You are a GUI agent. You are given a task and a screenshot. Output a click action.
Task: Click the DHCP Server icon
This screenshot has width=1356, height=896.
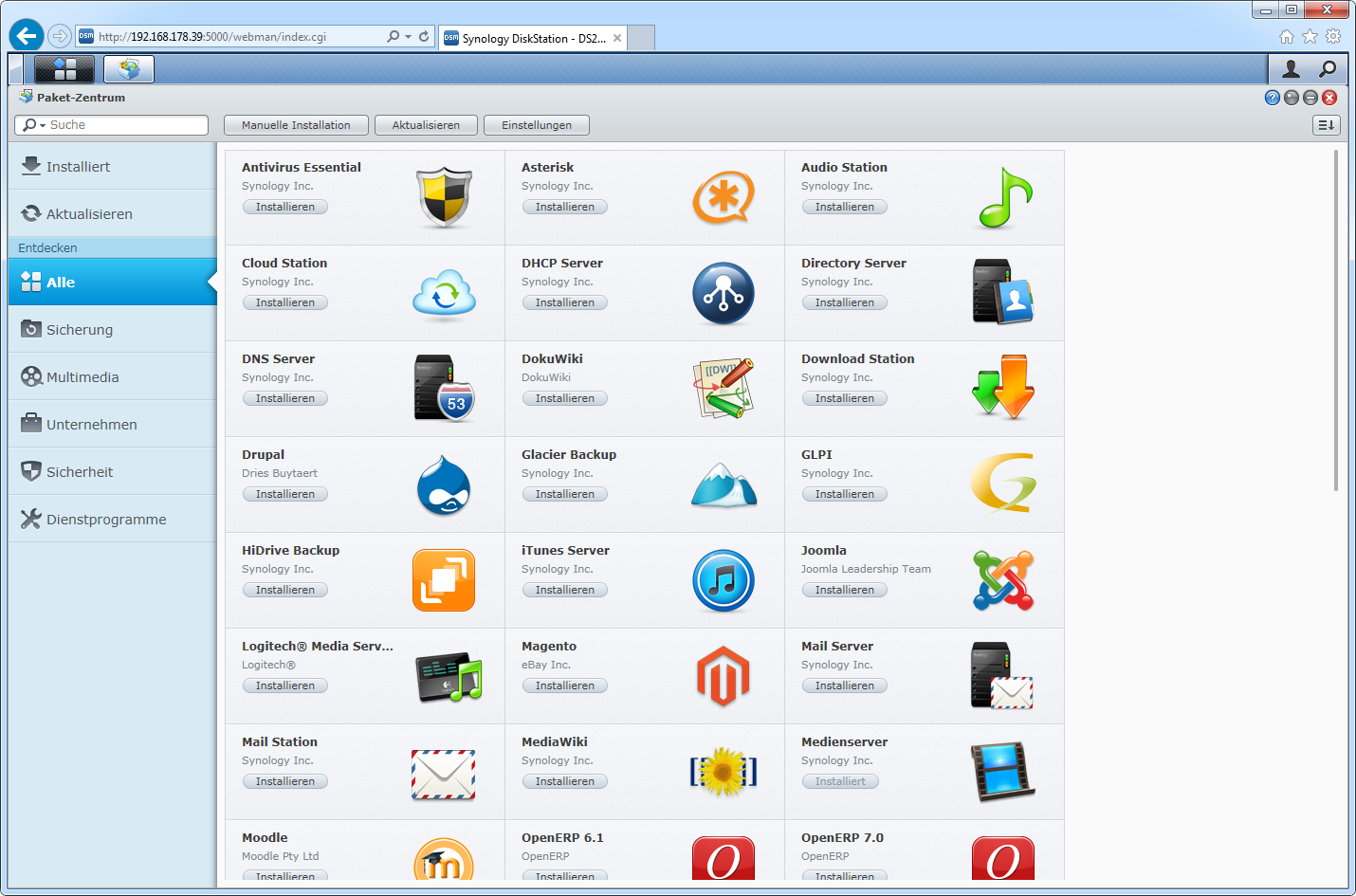[724, 293]
